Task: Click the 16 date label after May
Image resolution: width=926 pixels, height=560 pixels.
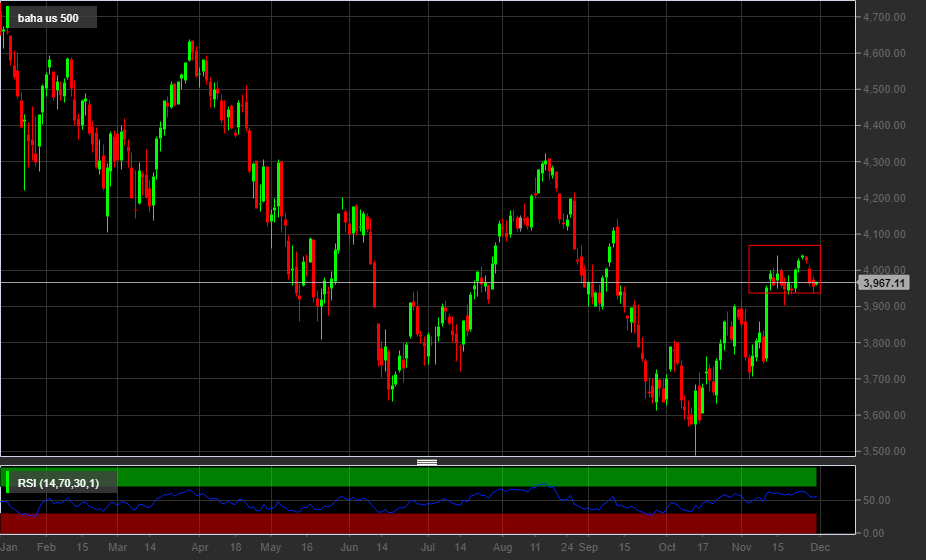Action: [x=307, y=547]
